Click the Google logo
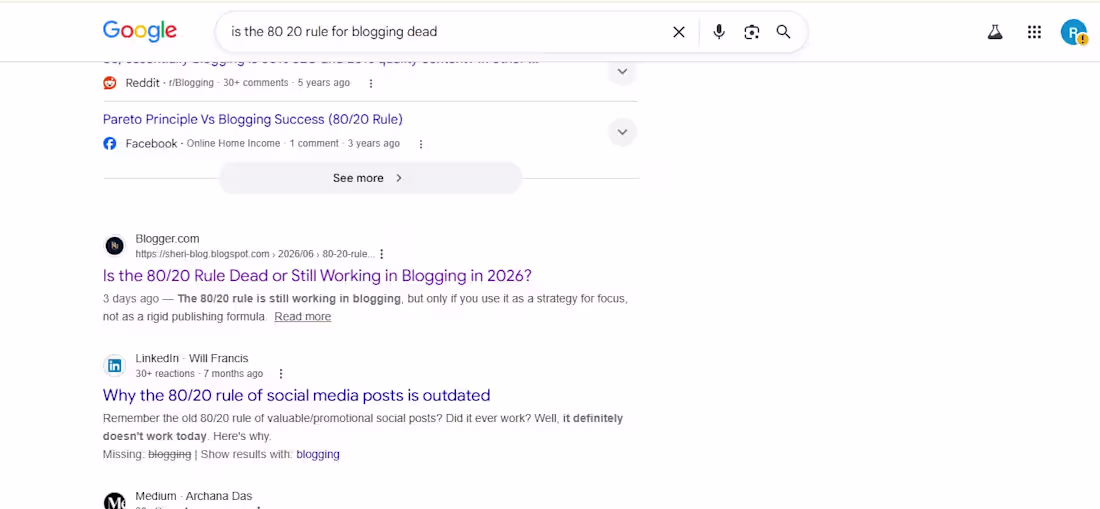The width and height of the screenshot is (1100, 509). click(140, 31)
